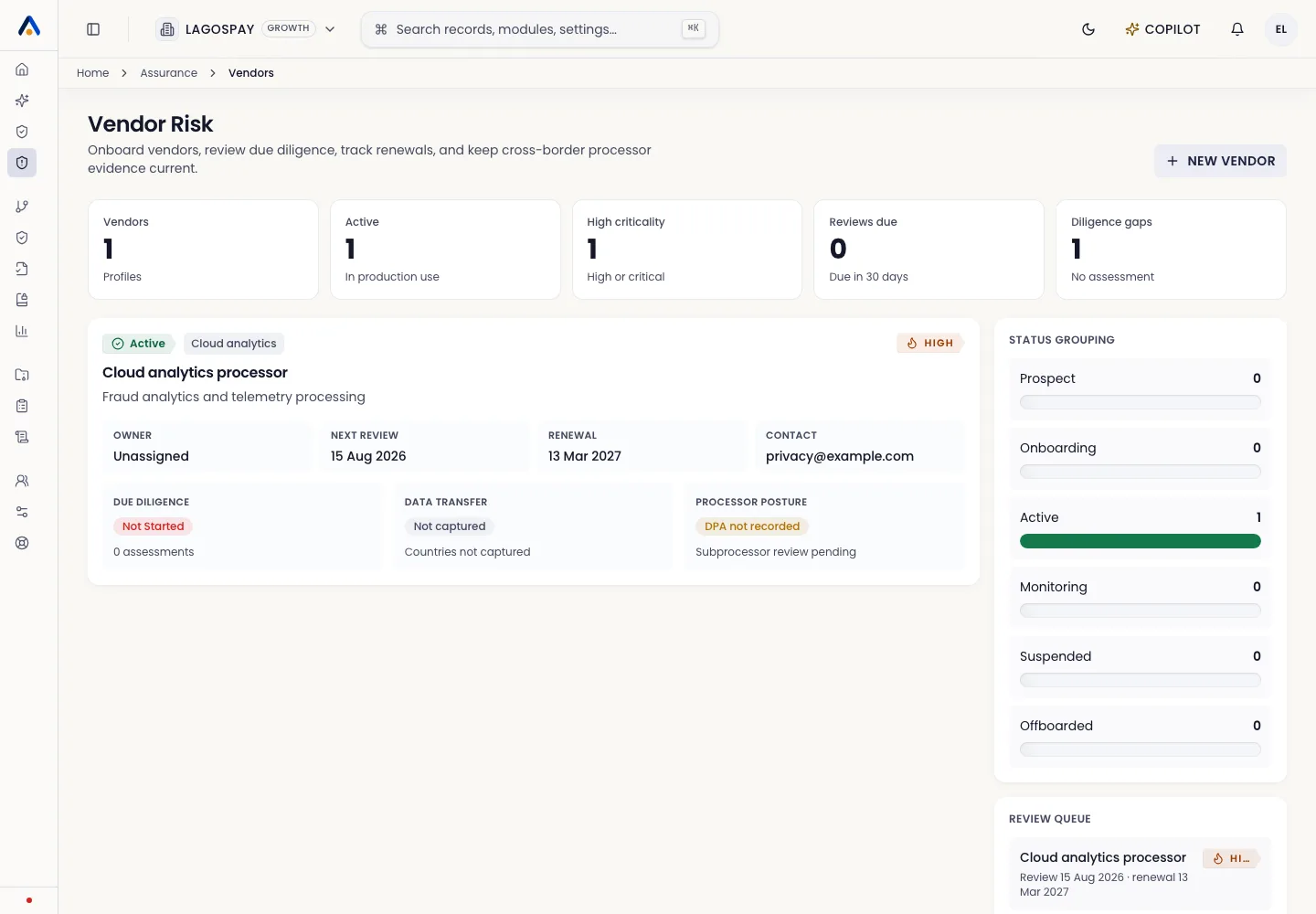Open the notifications bell

tap(1237, 29)
